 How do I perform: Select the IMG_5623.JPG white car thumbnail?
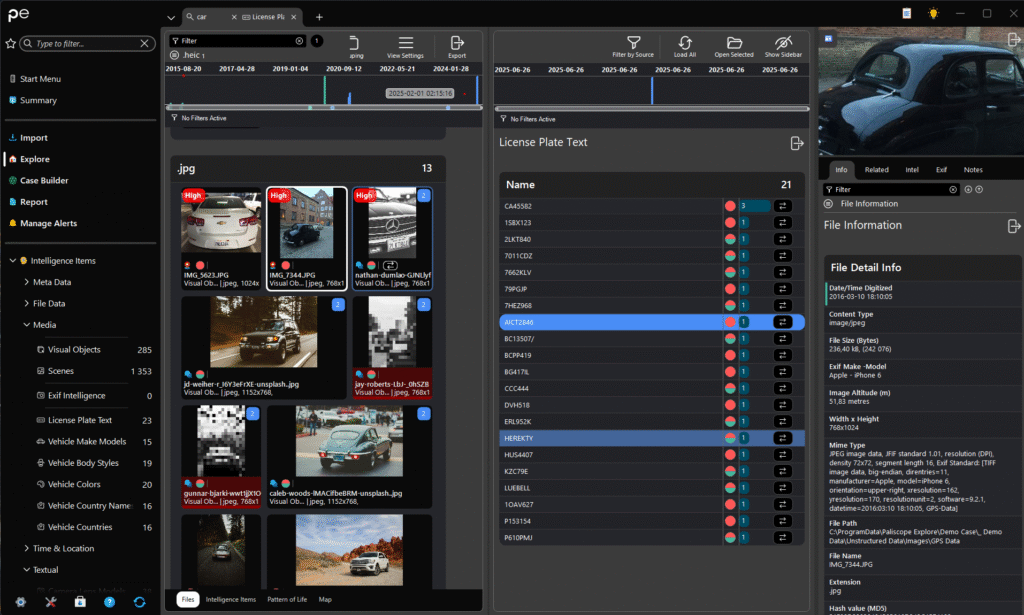[221, 225]
